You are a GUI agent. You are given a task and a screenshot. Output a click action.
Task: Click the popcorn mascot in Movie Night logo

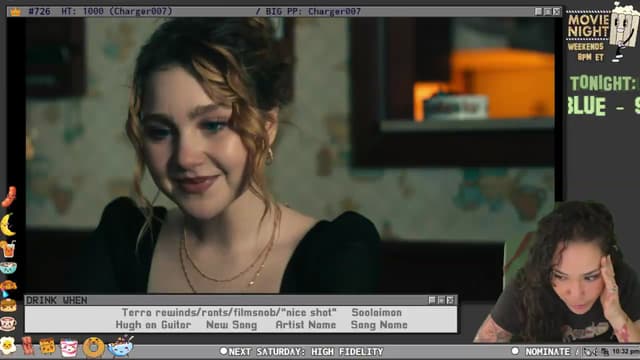coord(623,33)
